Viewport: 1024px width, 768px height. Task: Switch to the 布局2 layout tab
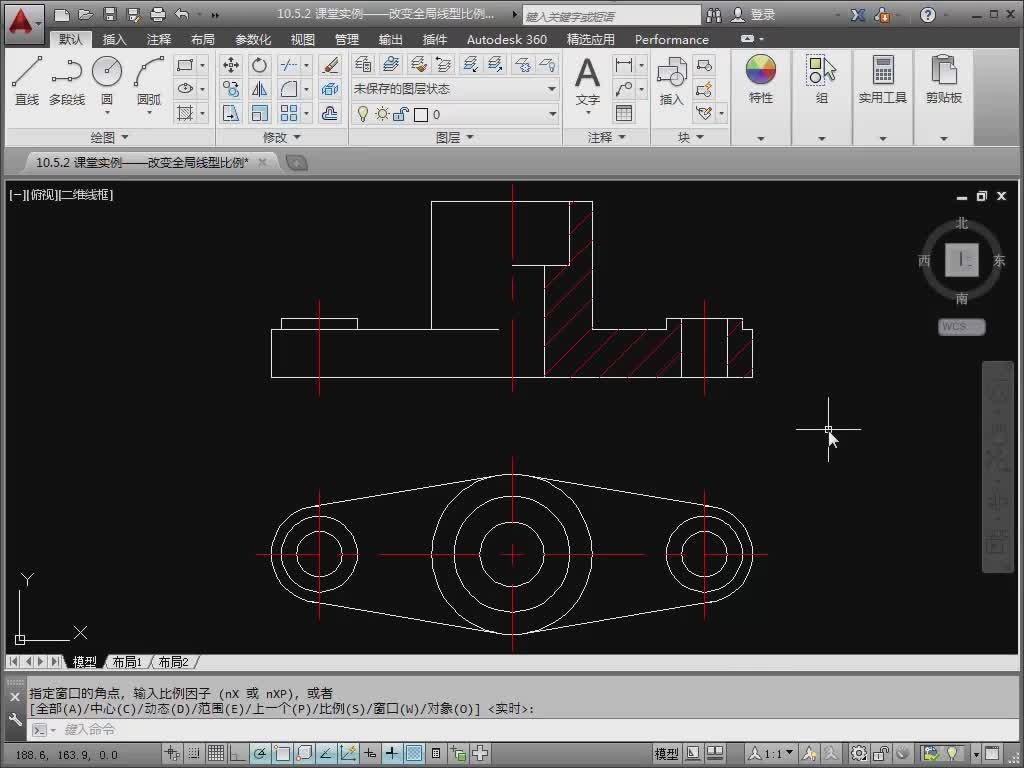click(173, 662)
